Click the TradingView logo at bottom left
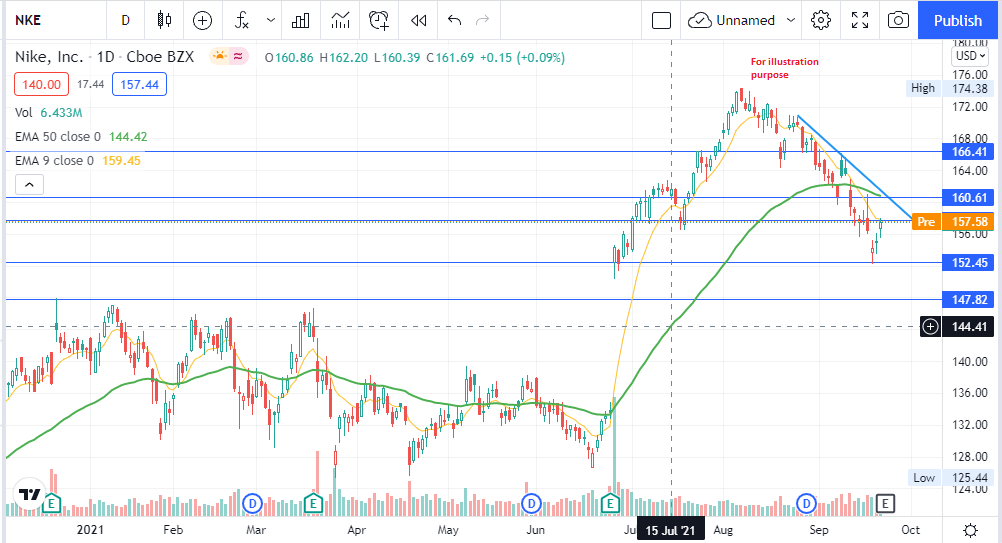The image size is (1002, 543). (x=29, y=494)
